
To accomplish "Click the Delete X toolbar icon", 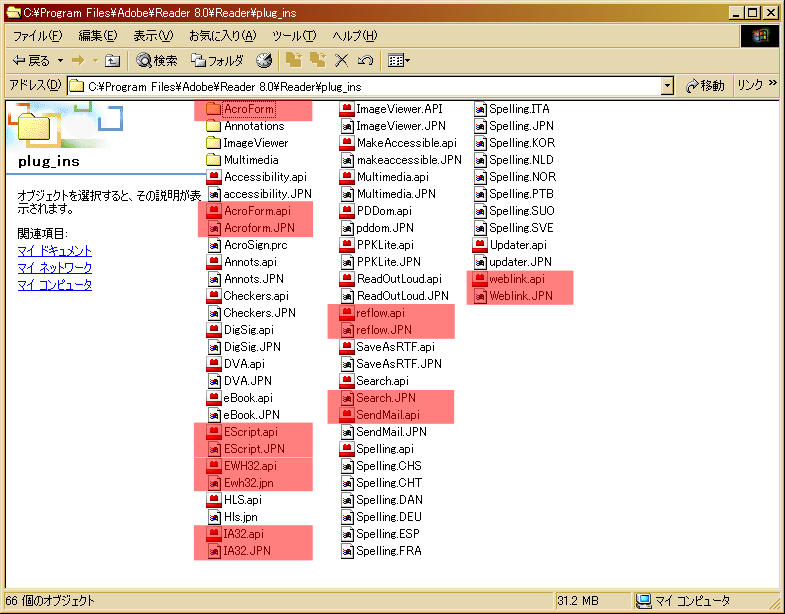I will pyautogui.click(x=341, y=61).
